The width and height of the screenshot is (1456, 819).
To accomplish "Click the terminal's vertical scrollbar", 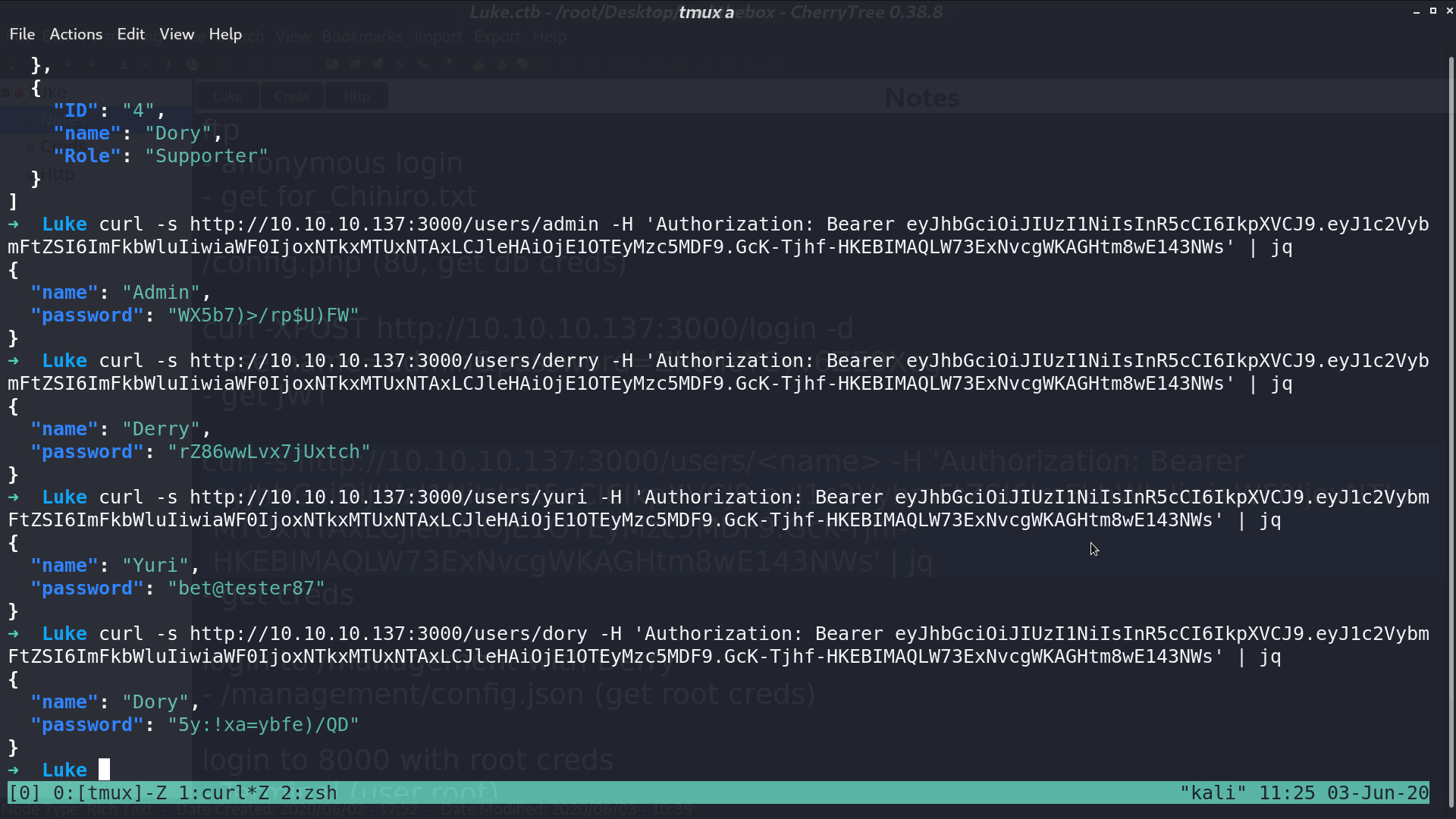I will click(x=1451, y=432).
